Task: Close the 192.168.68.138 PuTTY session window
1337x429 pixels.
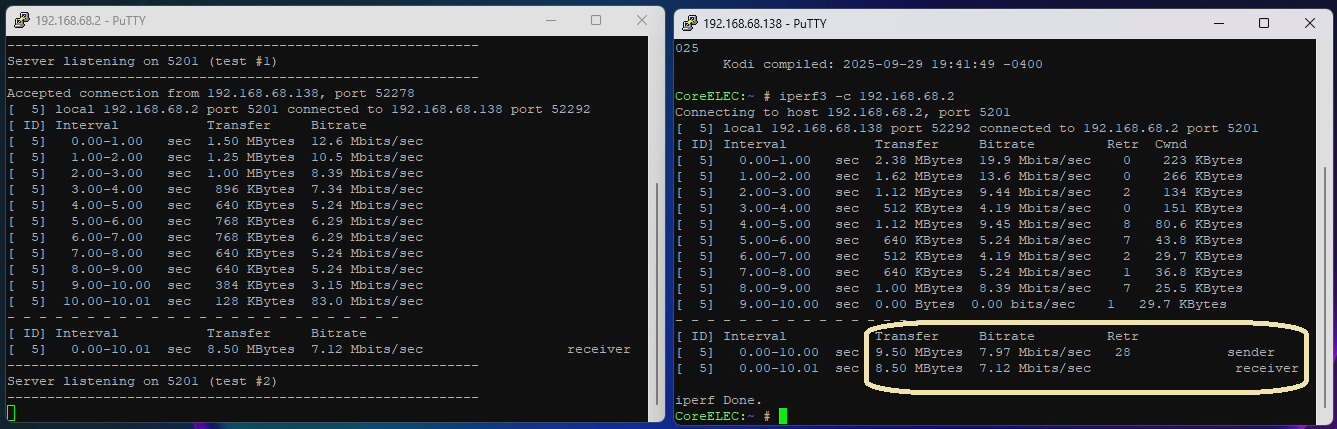Action: coord(1310,23)
